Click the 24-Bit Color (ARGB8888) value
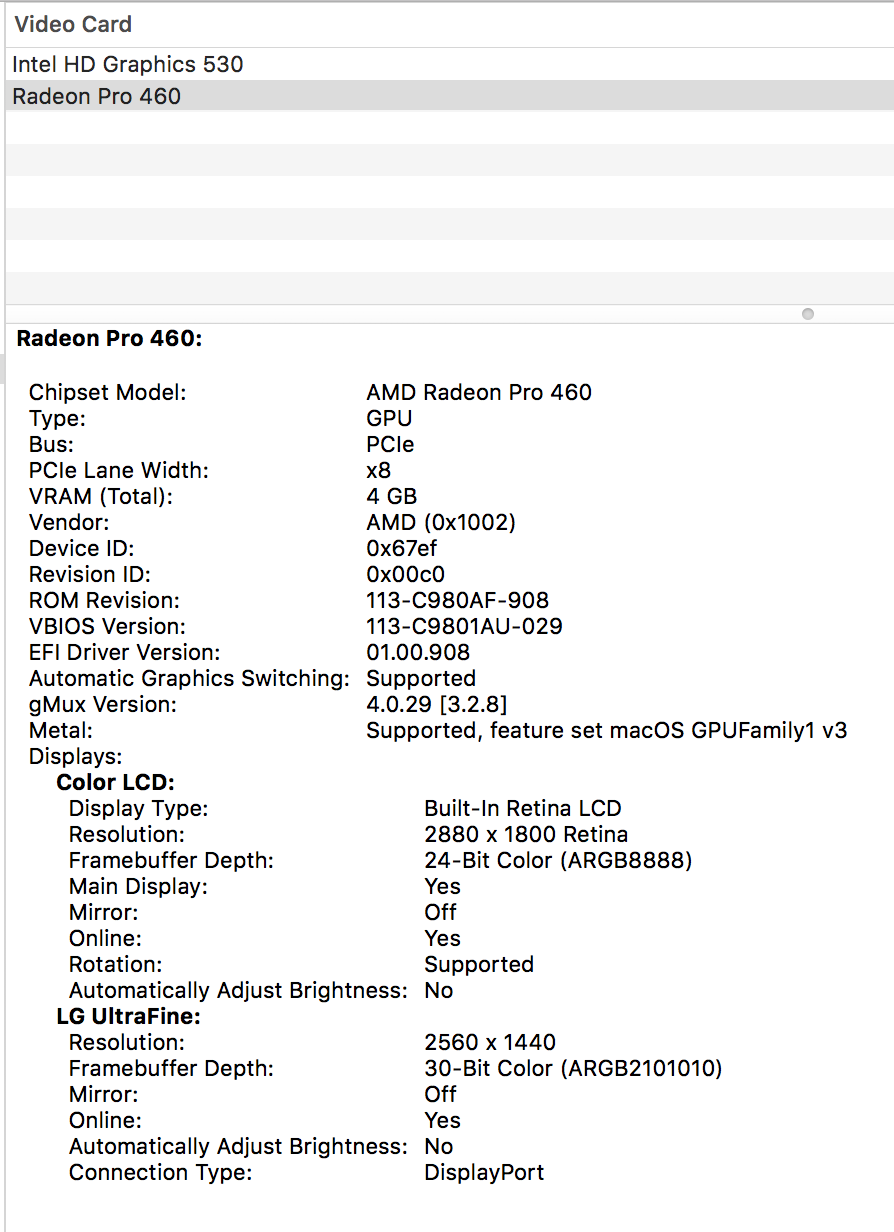 tap(558, 860)
